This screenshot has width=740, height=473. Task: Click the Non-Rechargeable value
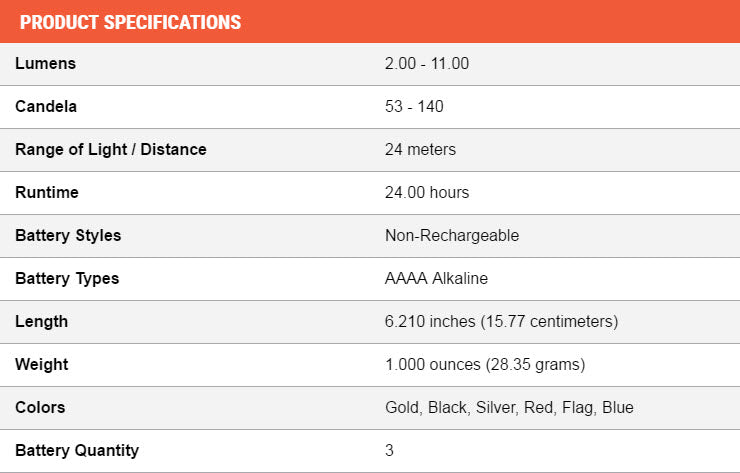point(452,235)
